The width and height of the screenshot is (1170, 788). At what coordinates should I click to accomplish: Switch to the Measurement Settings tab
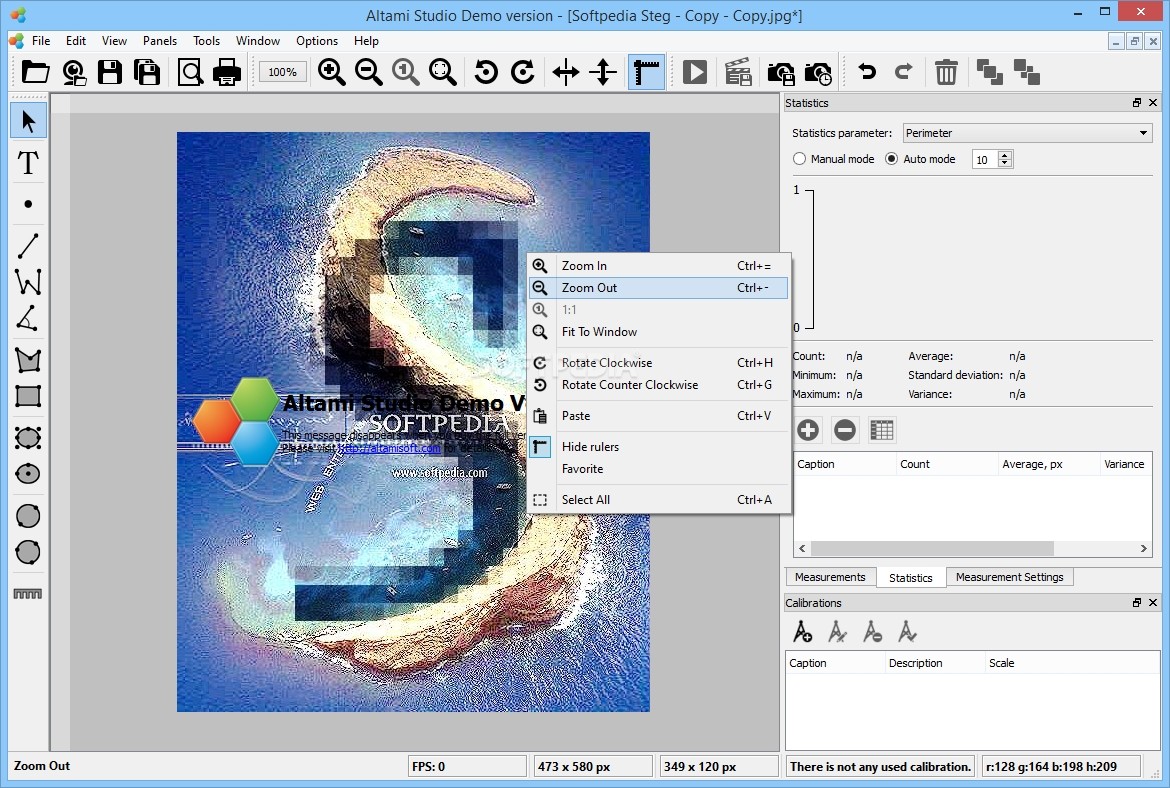tap(1010, 577)
